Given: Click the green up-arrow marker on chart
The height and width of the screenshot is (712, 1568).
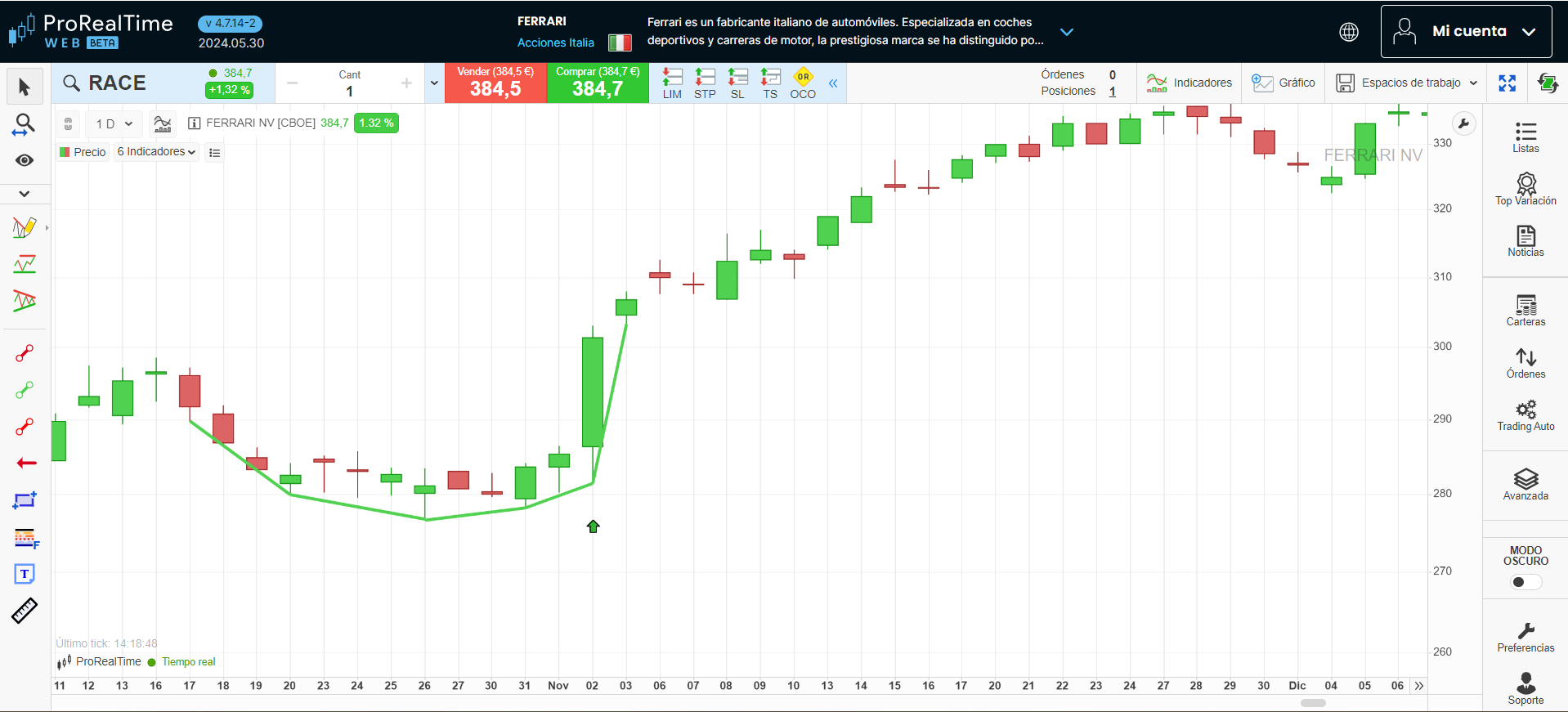Looking at the screenshot, I should pyautogui.click(x=594, y=526).
